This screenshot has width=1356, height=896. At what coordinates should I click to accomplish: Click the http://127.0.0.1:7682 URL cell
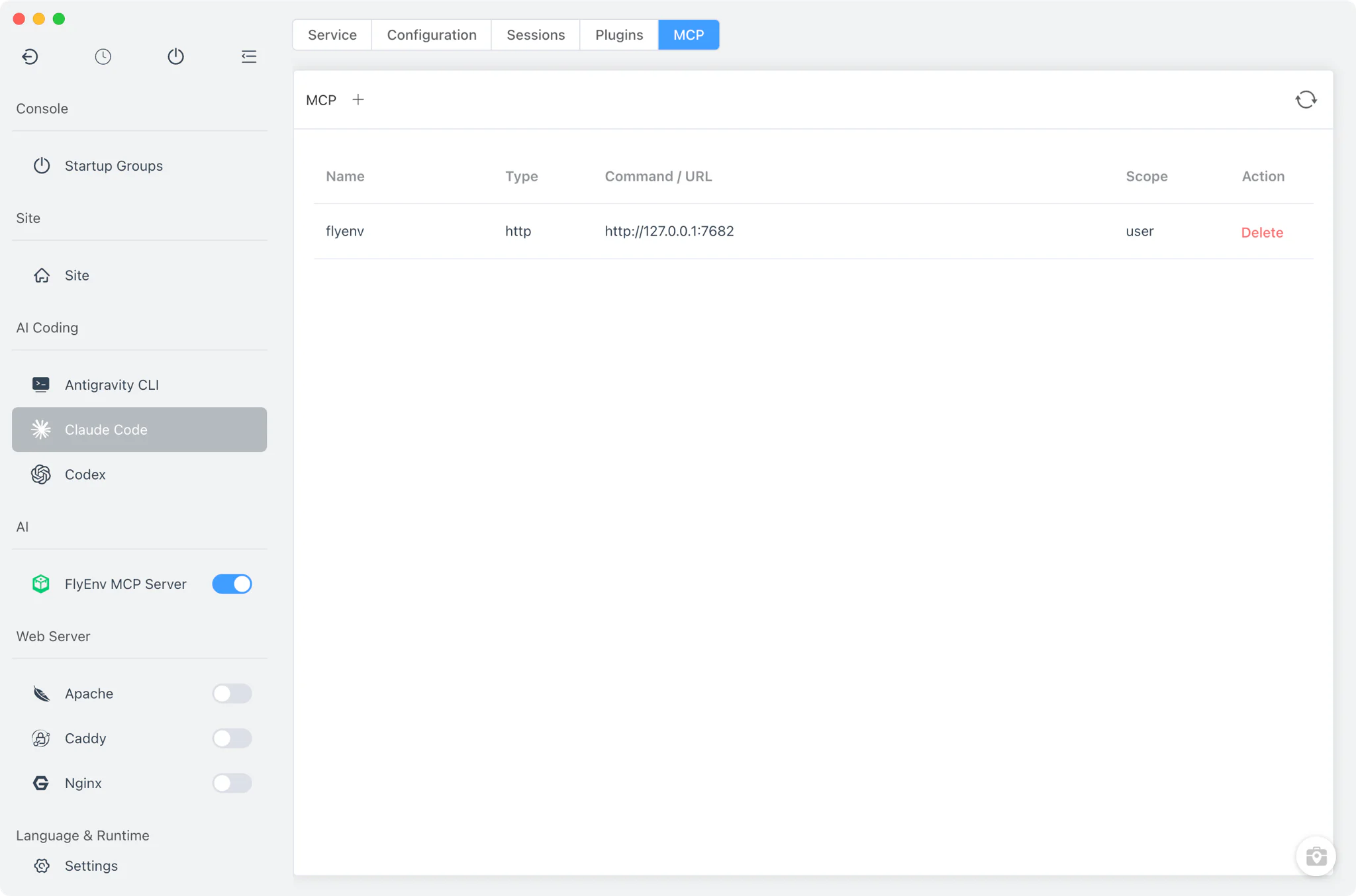[x=669, y=231]
